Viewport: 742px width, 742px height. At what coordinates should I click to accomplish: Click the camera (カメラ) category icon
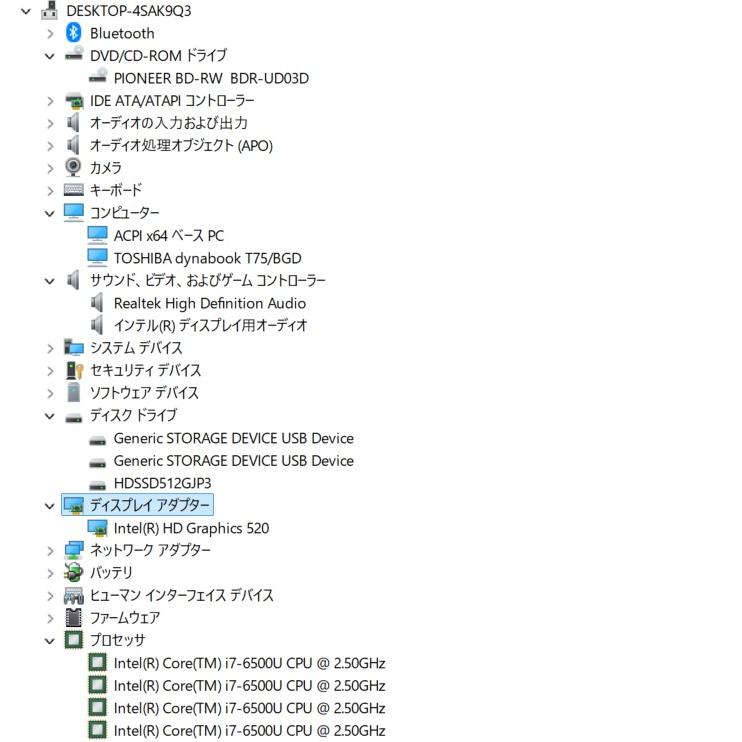(73, 168)
